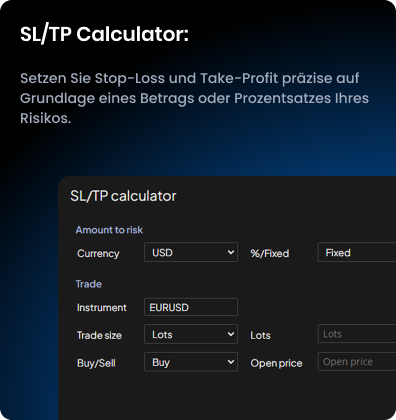Open the Buy/Sell dropdown showing Buy
Screen dimensions: 396x420
pyautogui.click(x=191, y=362)
